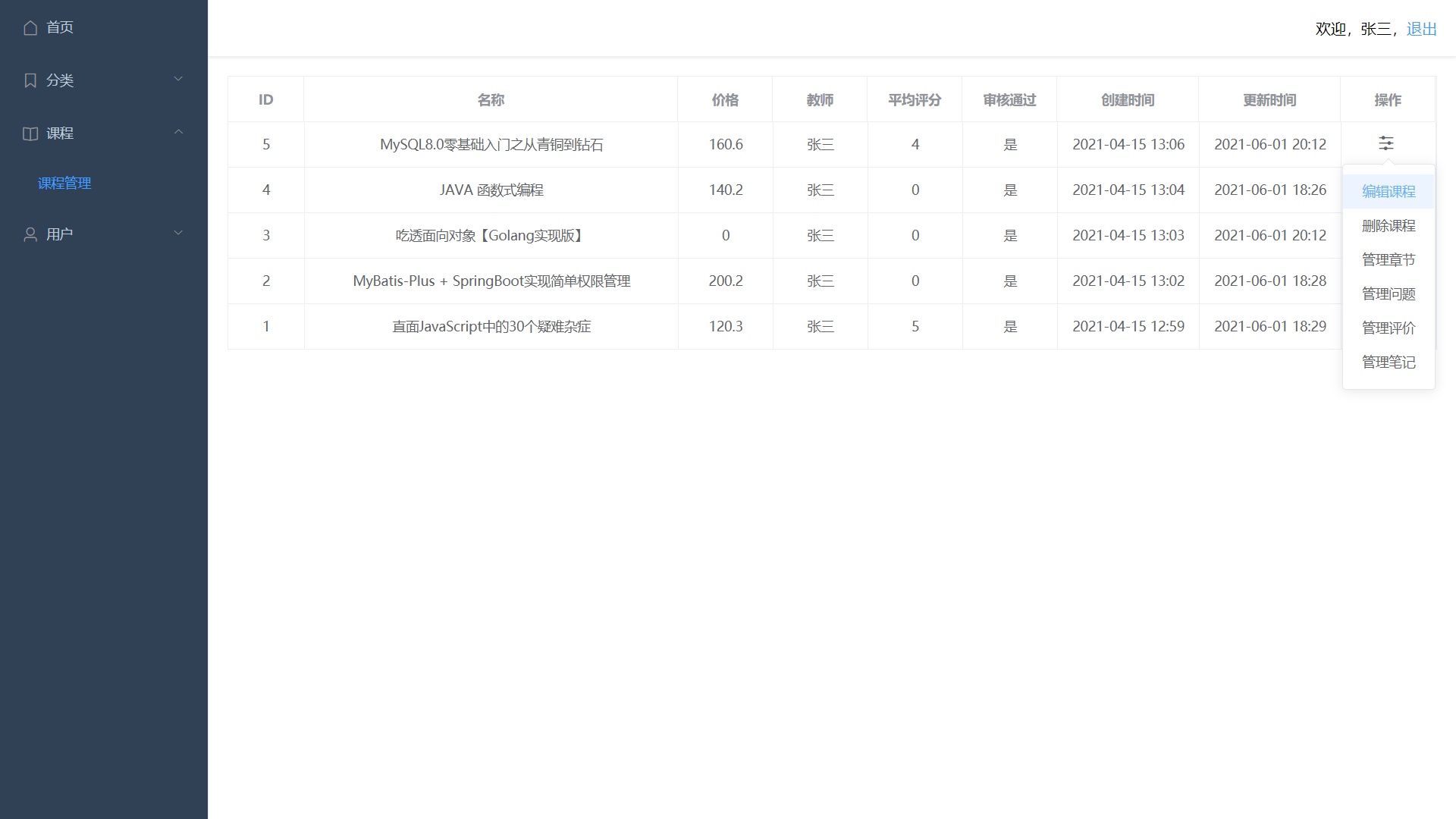1456x819 pixels.
Task: Open 课程管理 in the sidebar
Action: tap(64, 184)
